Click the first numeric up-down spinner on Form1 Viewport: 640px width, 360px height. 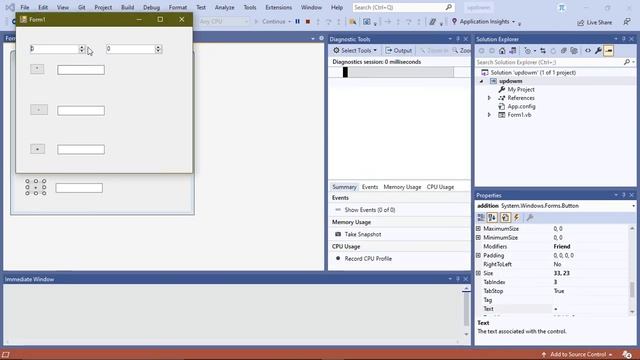coord(82,49)
